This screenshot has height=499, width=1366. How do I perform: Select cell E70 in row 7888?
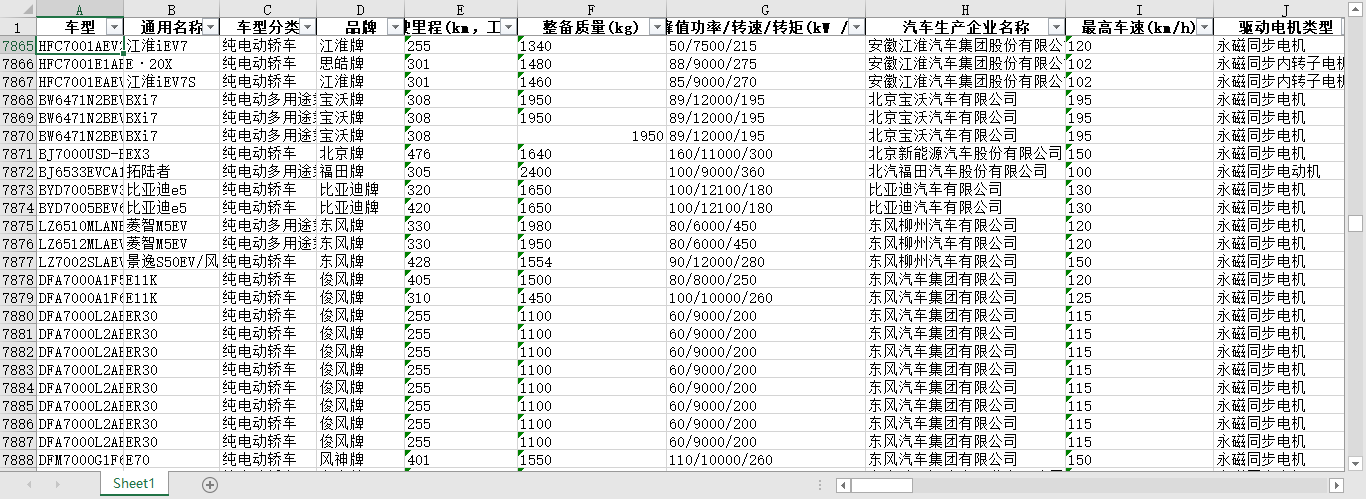[x=172, y=459]
